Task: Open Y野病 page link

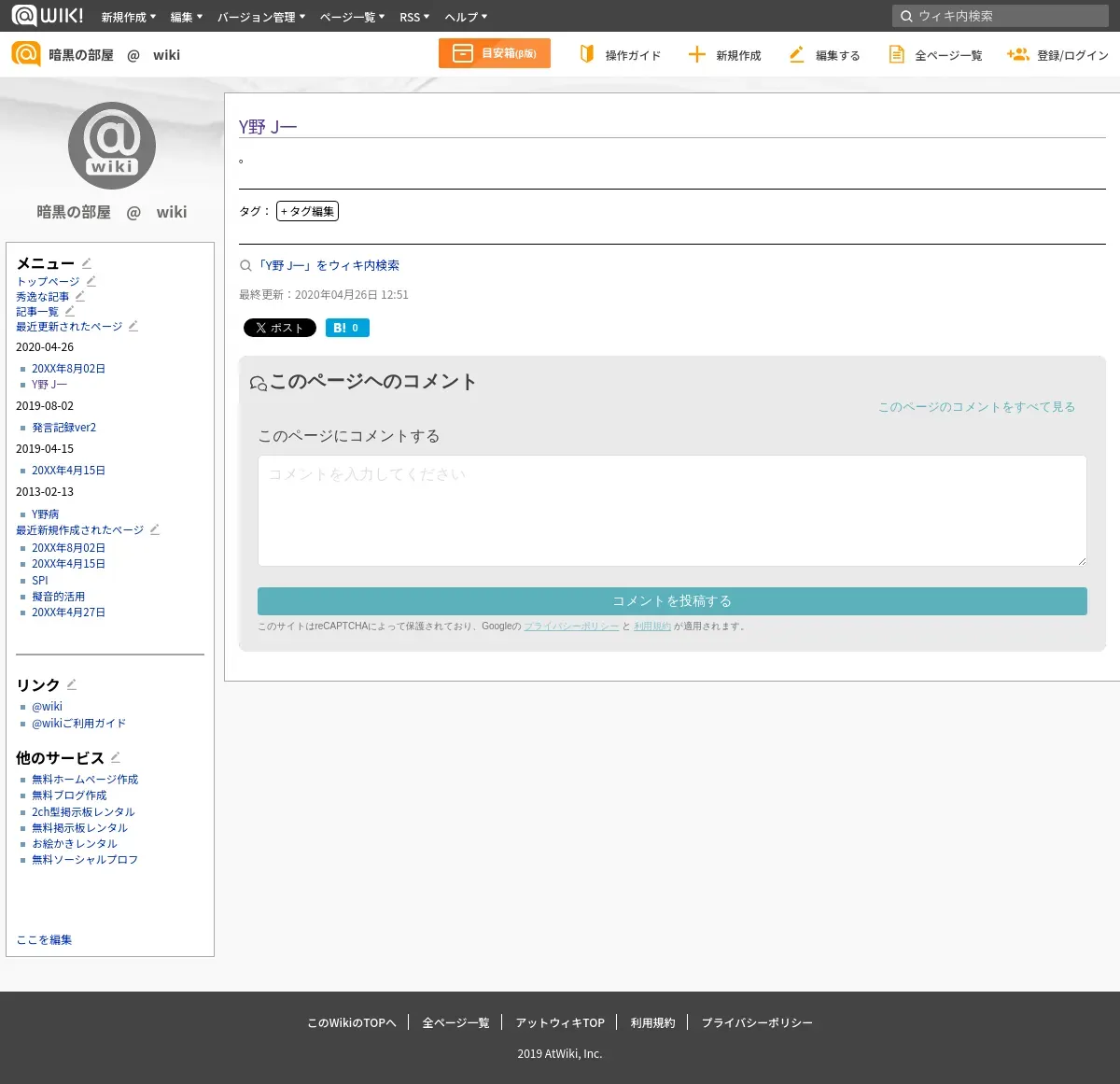Action: [x=45, y=514]
